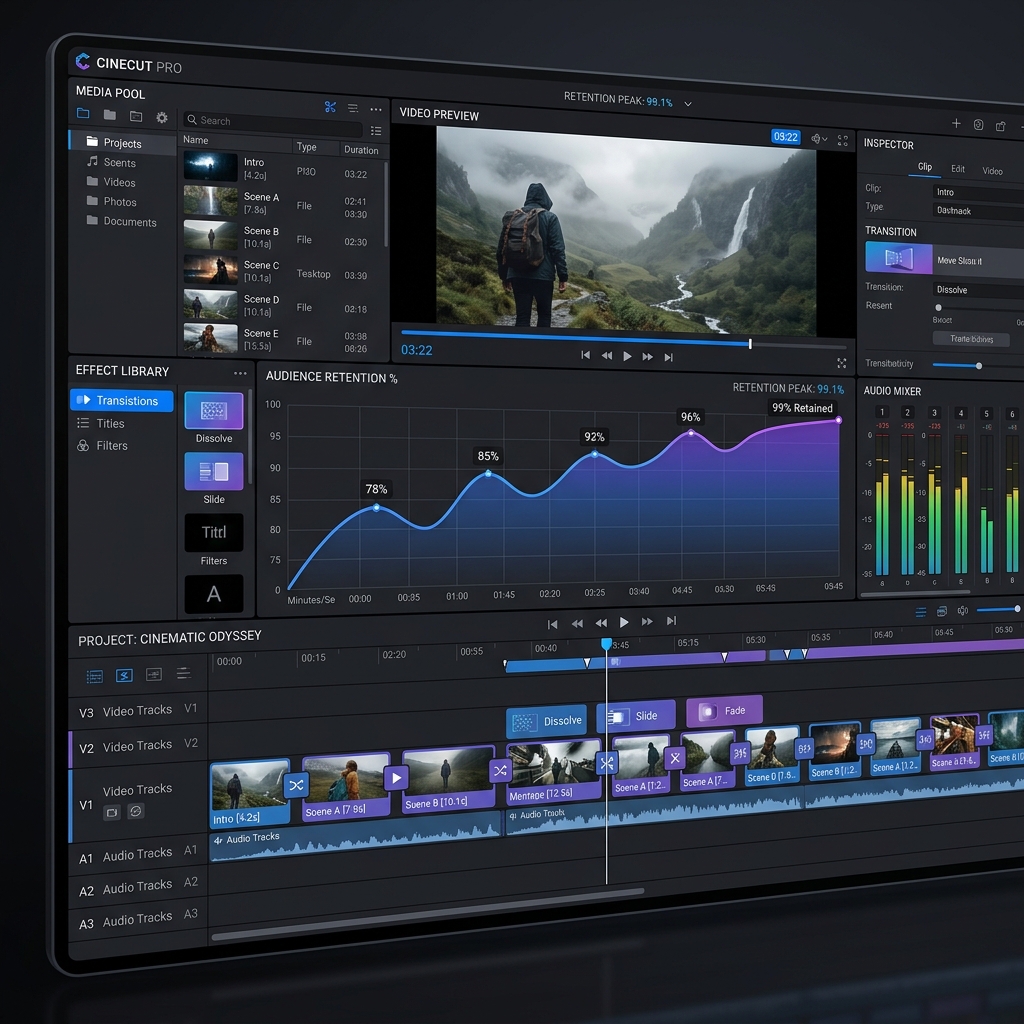This screenshot has width=1024, height=1024.
Task: Choose the Dissolve effect thumbnail
Action: click(x=214, y=410)
